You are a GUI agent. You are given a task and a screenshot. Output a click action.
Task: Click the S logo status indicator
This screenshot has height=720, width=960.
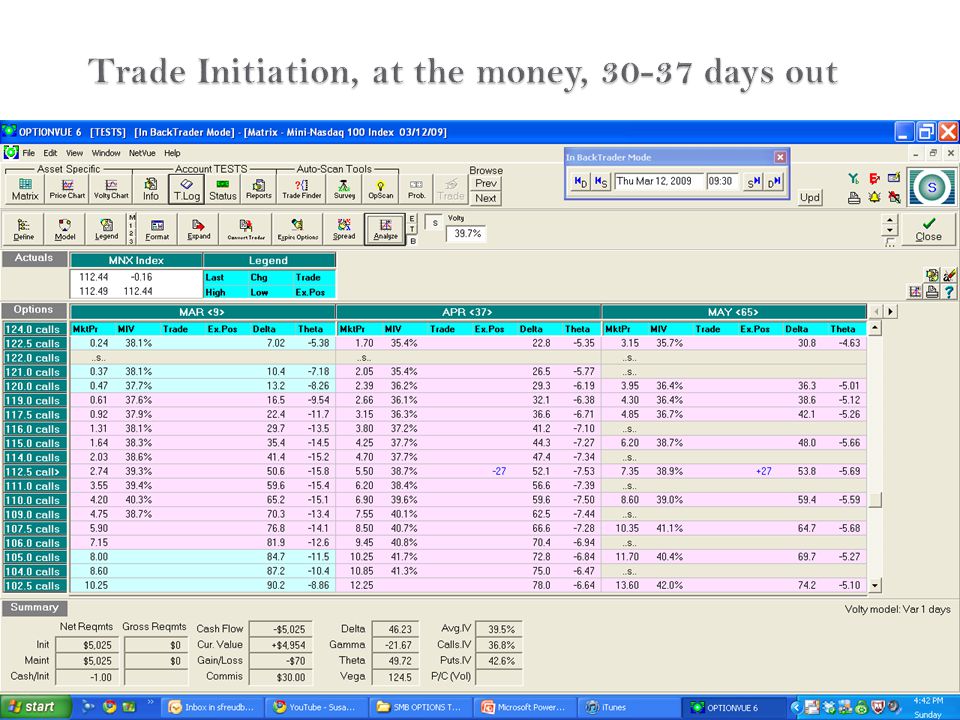click(x=931, y=187)
